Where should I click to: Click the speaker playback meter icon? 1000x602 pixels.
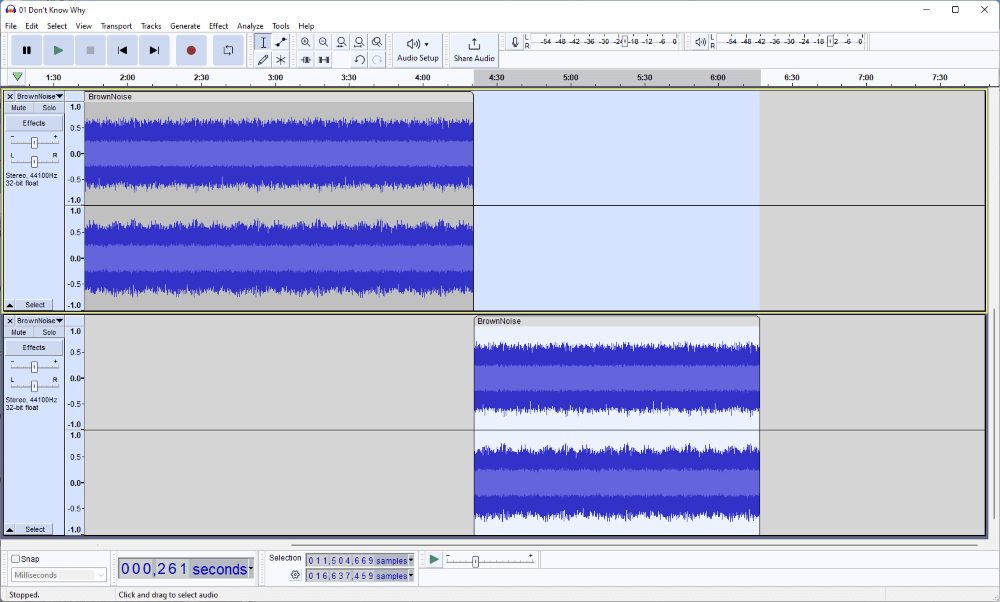(x=700, y=42)
